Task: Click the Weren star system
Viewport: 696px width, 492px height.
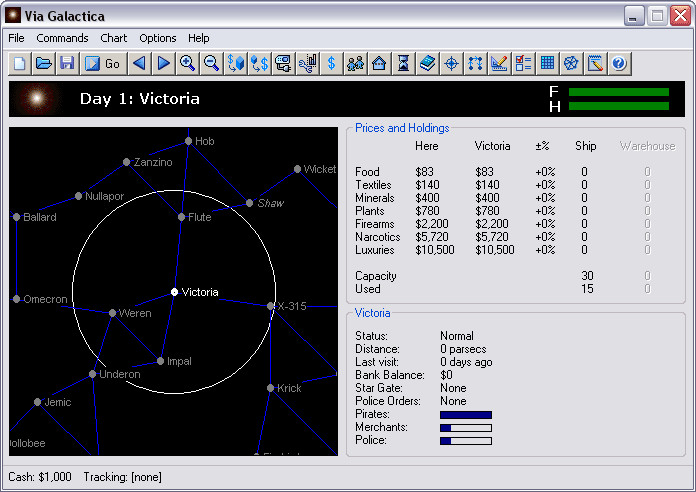Action: click(x=112, y=313)
